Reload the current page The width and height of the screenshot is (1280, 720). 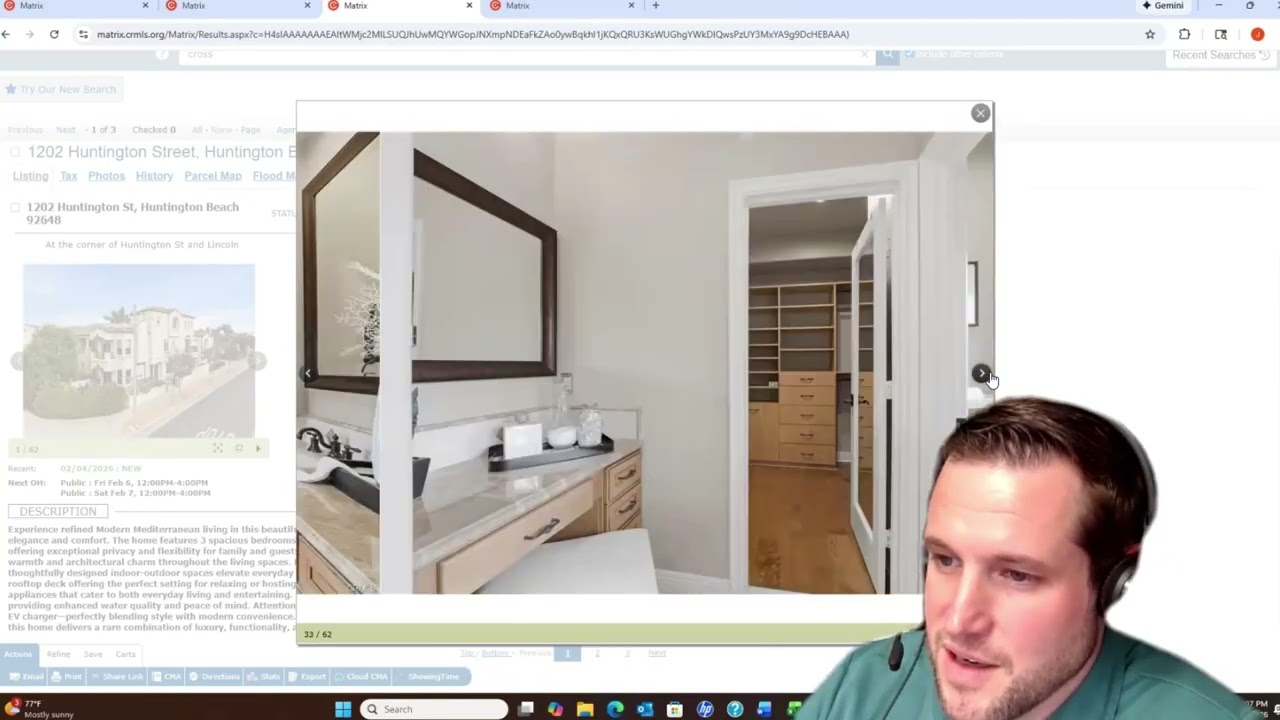pos(54,34)
